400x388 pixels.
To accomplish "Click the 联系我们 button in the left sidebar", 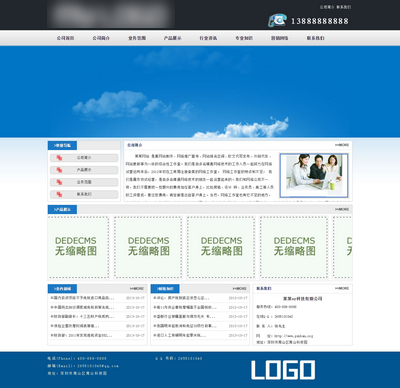I will [84, 194].
